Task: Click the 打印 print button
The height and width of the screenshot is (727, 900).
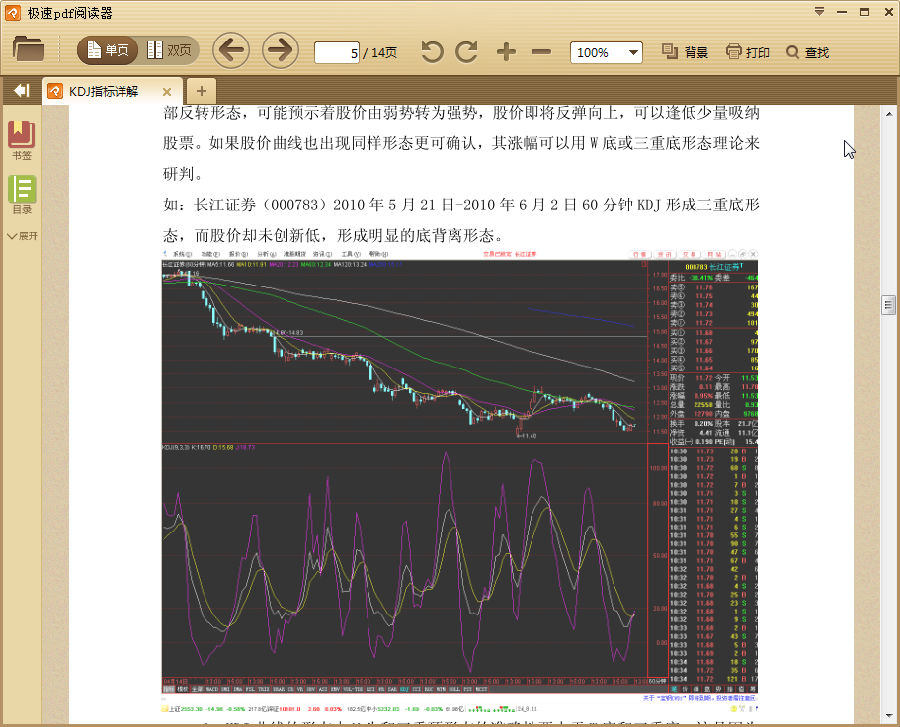Action: (747, 52)
